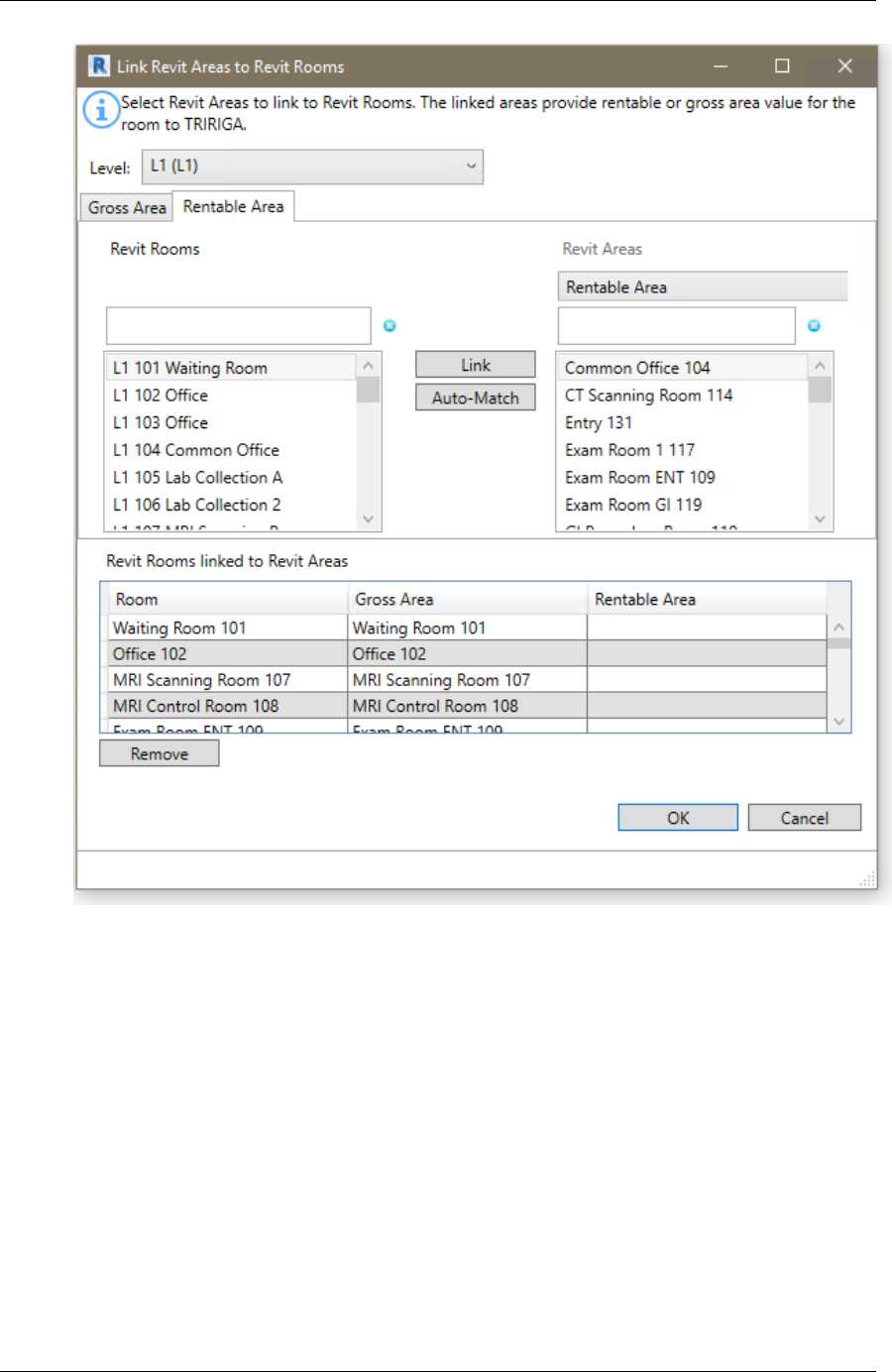Select Exam Room GI 119 area
This screenshot has width=892, height=1372.
(x=683, y=505)
